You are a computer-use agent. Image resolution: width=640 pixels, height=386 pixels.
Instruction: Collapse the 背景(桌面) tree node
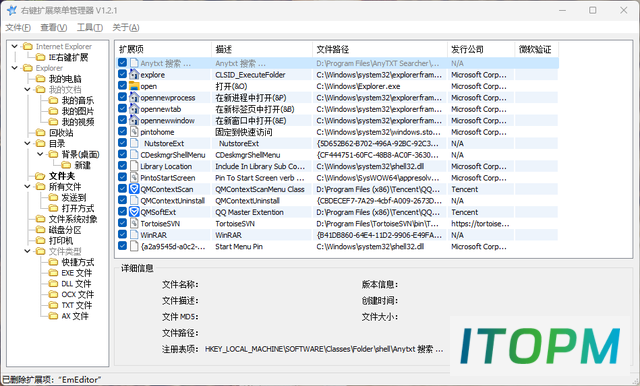click(40, 154)
